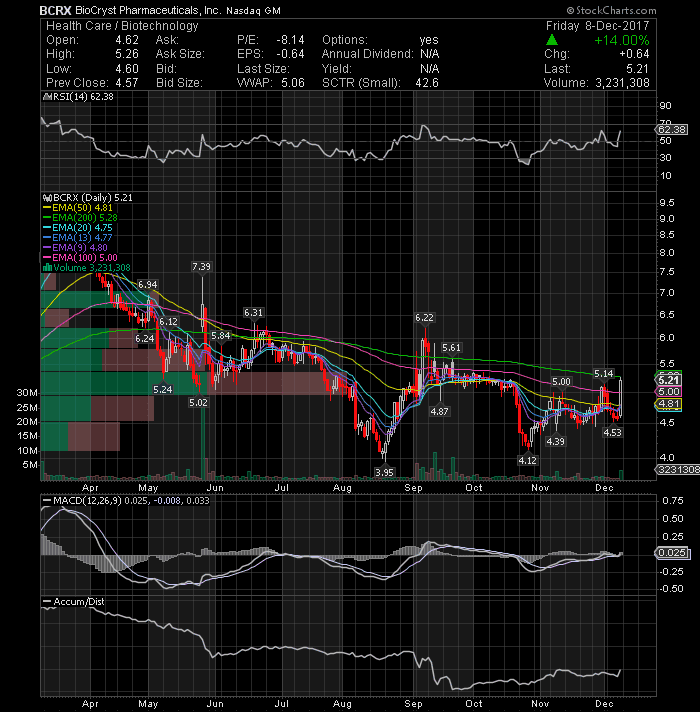Screen dimensions: 700x712
Task: Click the Friday 8-Dec-2017 date
Action: [597, 26]
